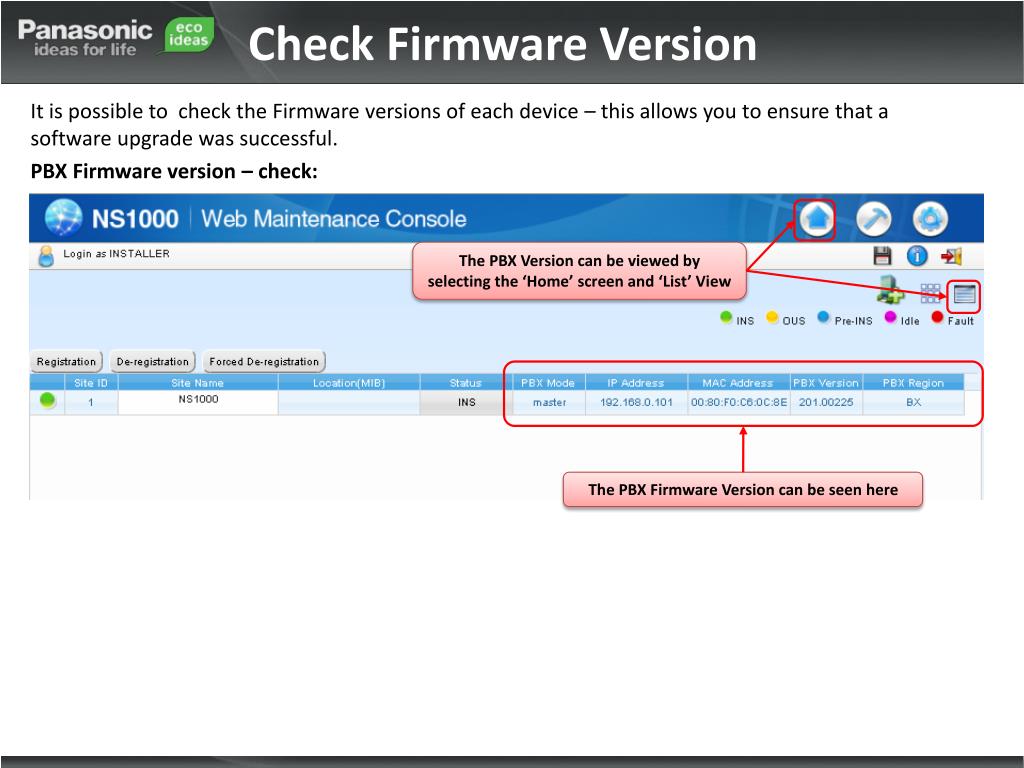Click the Web Maintenance Console title

tap(334, 219)
